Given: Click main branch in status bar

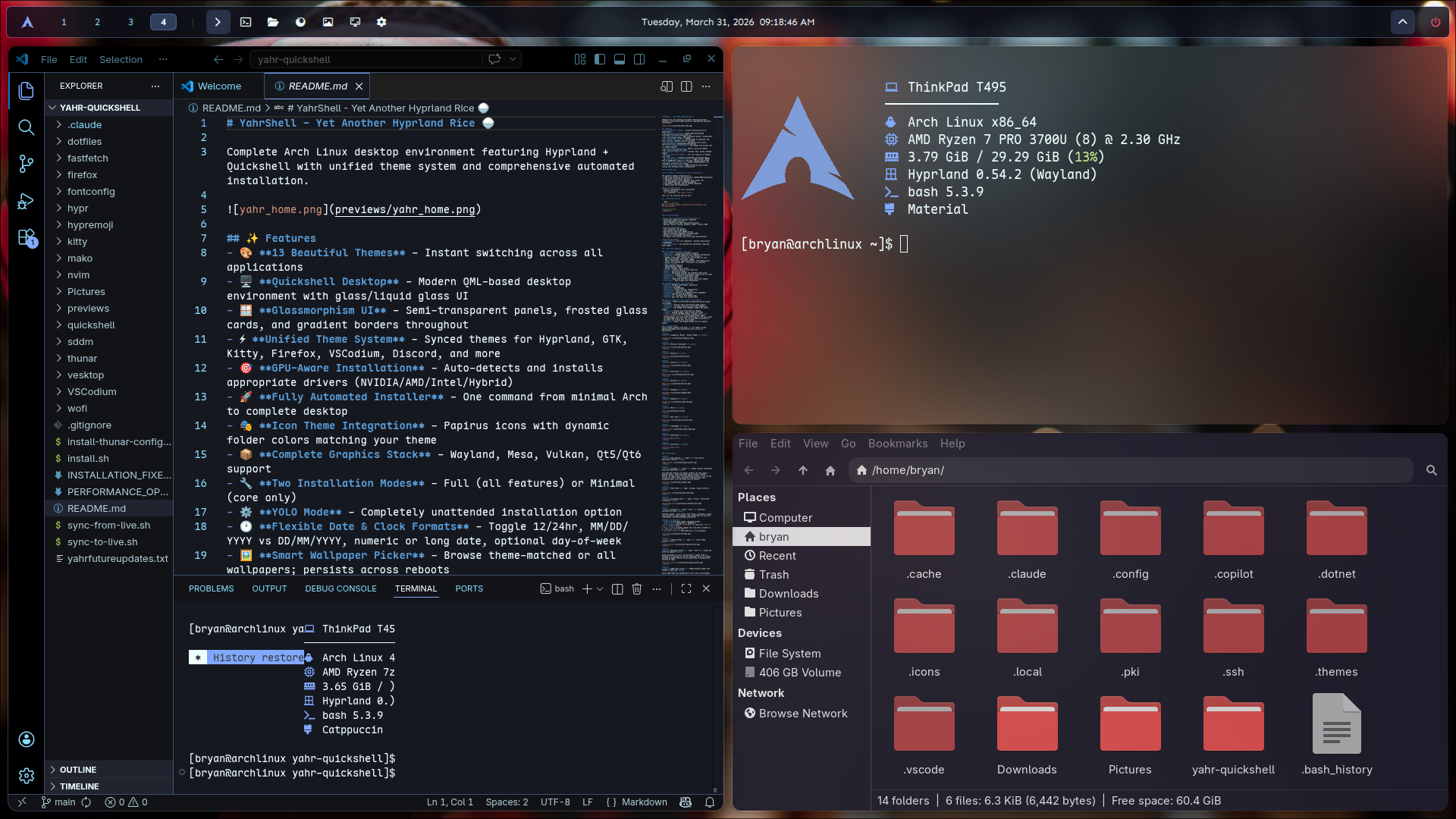Looking at the screenshot, I should coord(59,802).
